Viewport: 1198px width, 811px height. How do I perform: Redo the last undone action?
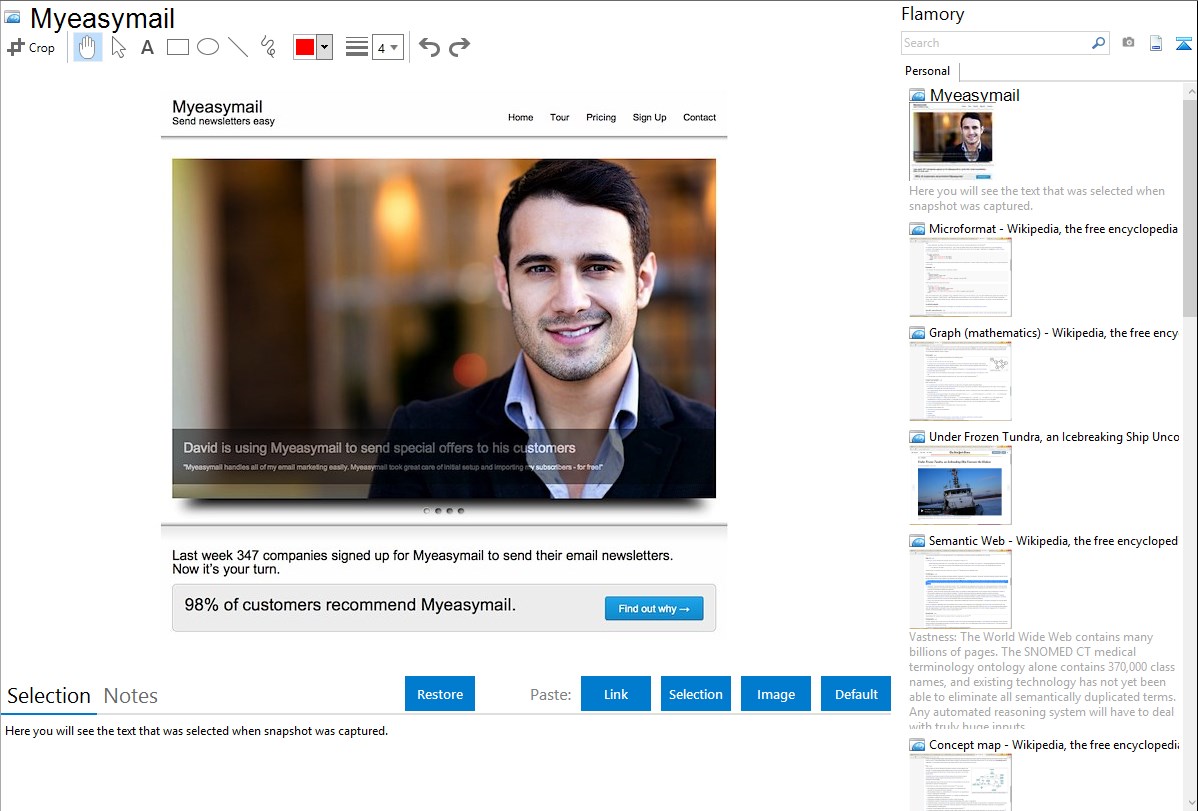pyautogui.click(x=459, y=47)
